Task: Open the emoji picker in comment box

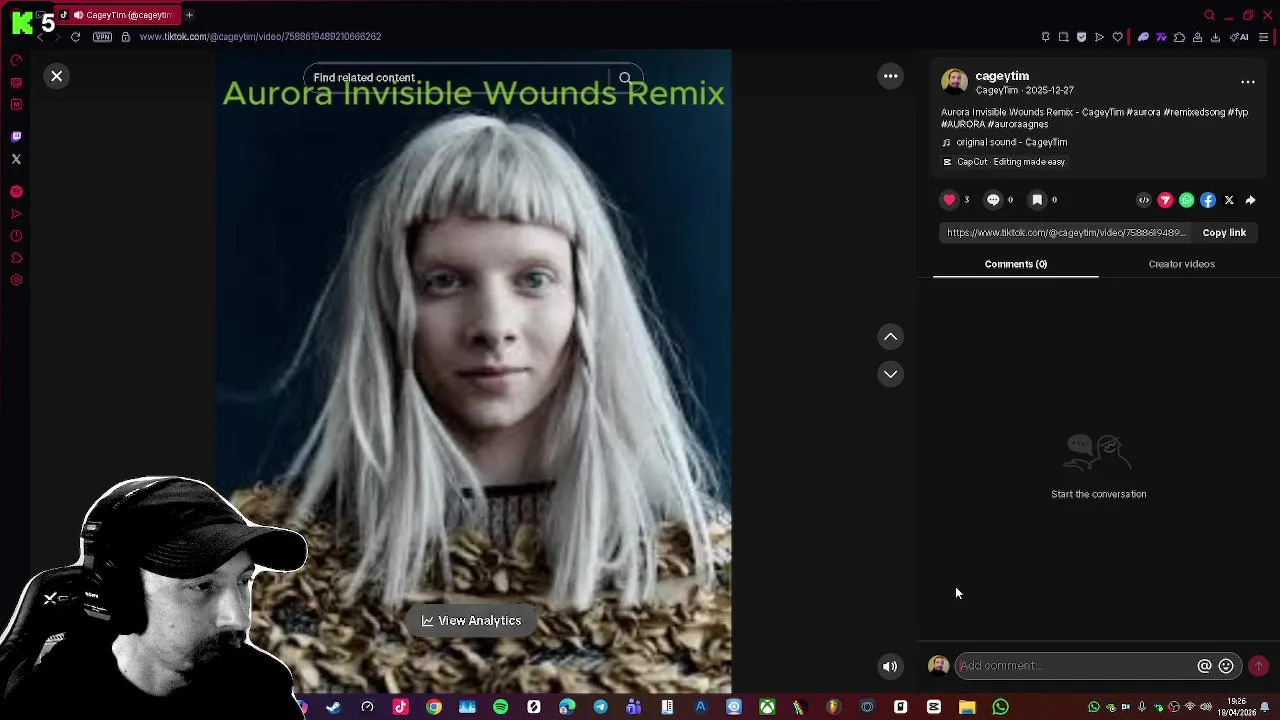Action: (x=1226, y=666)
